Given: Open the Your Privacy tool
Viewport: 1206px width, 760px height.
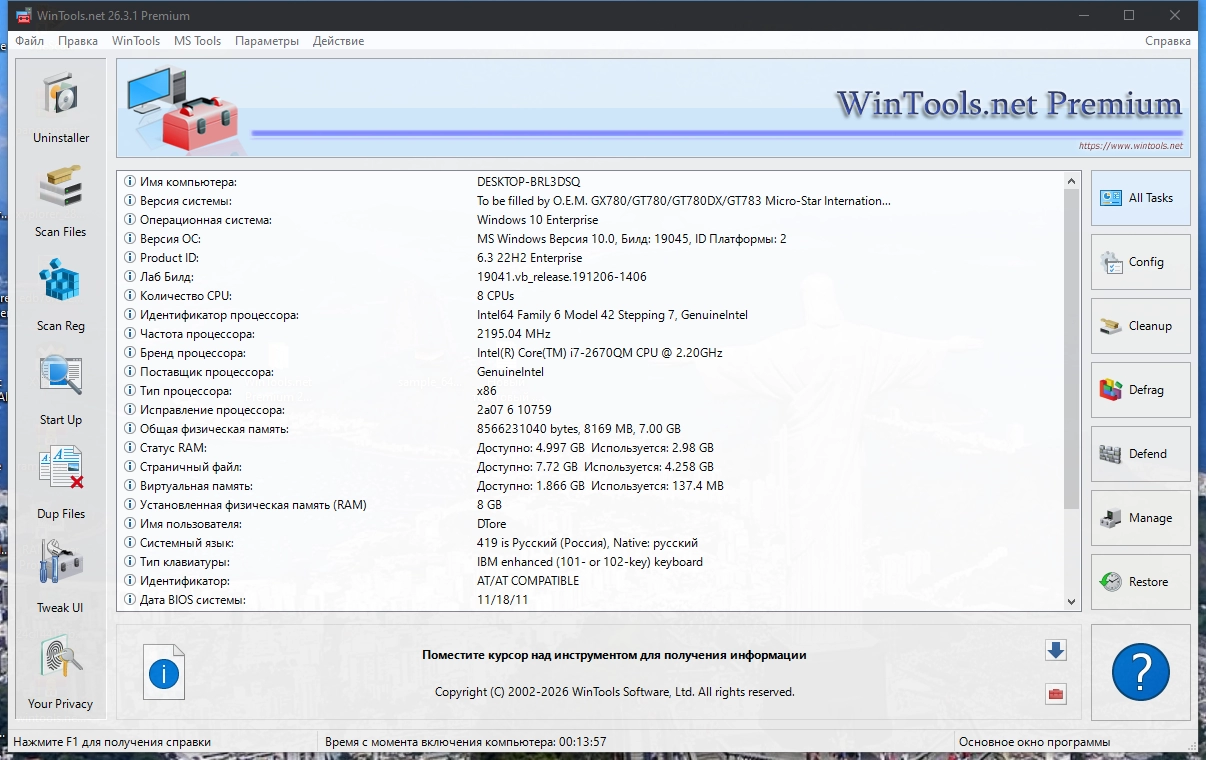Looking at the screenshot, I should point(61,671).
